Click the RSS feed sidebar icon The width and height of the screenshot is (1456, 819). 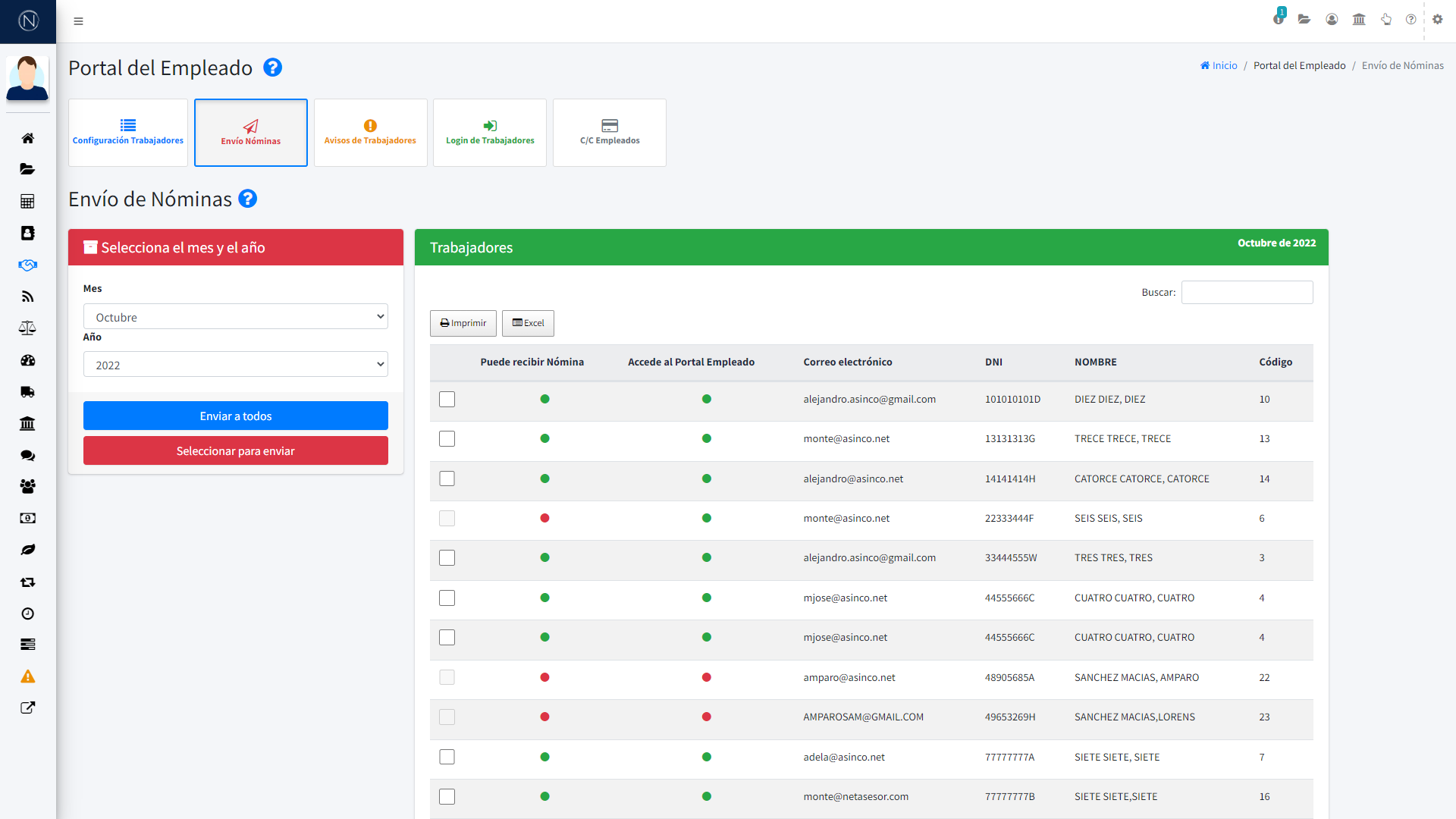coord(27,297)
